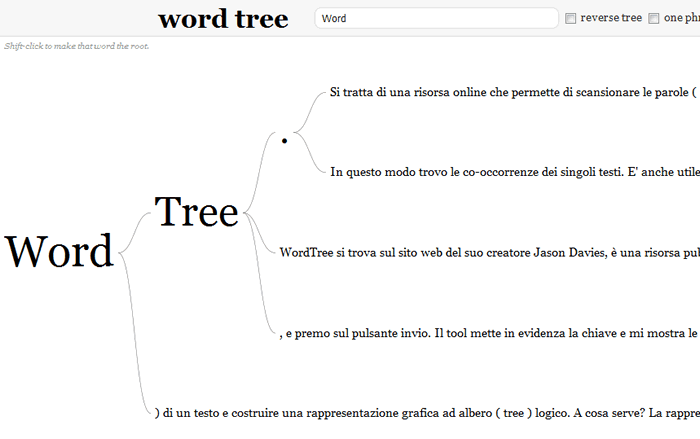Enable the reverse tree checkbox

[x=571, y=18]
